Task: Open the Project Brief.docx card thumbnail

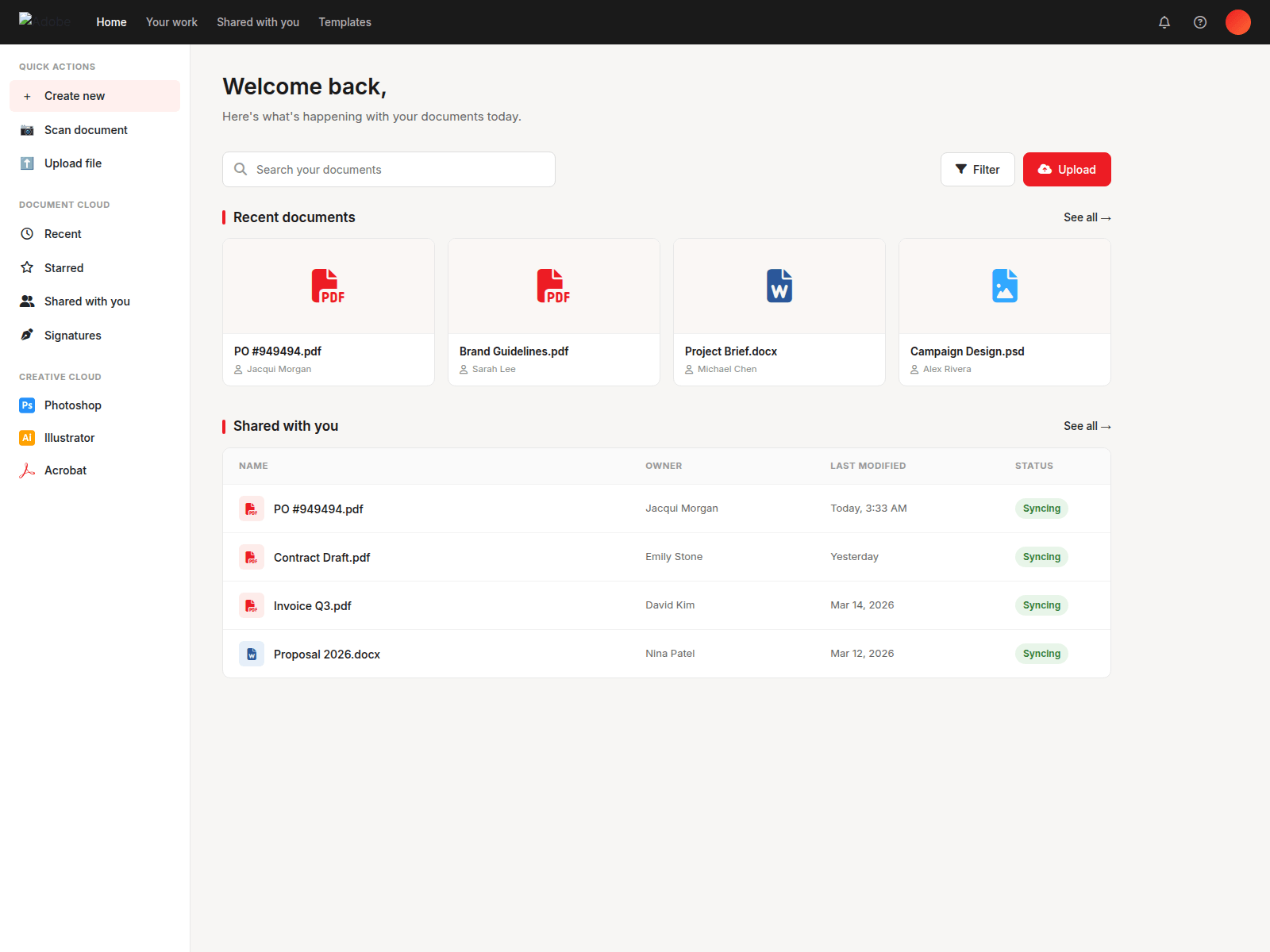Action: coord(779,286)
